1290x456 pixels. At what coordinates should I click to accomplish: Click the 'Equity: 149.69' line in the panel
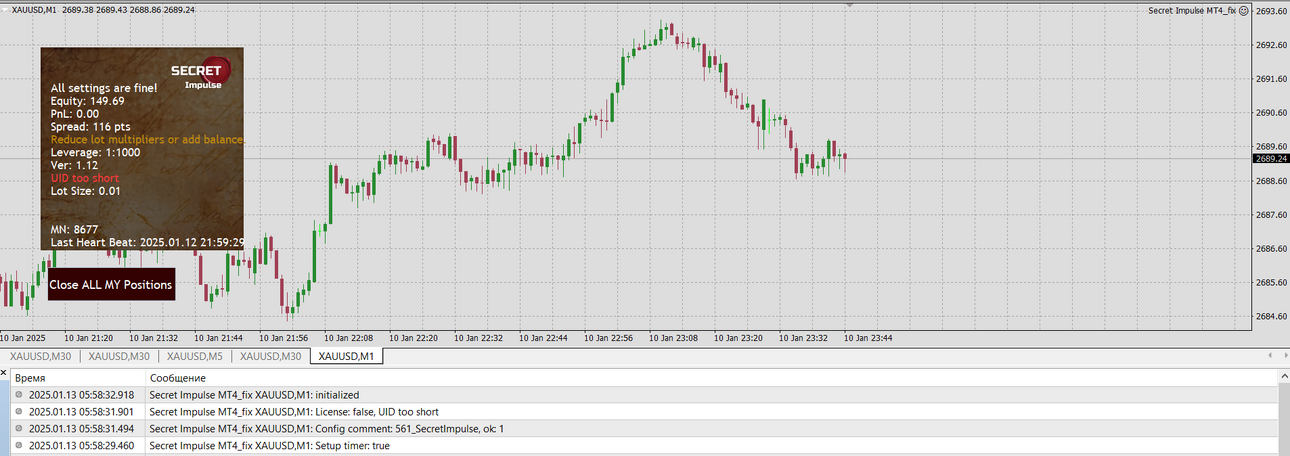coord(88,101)
